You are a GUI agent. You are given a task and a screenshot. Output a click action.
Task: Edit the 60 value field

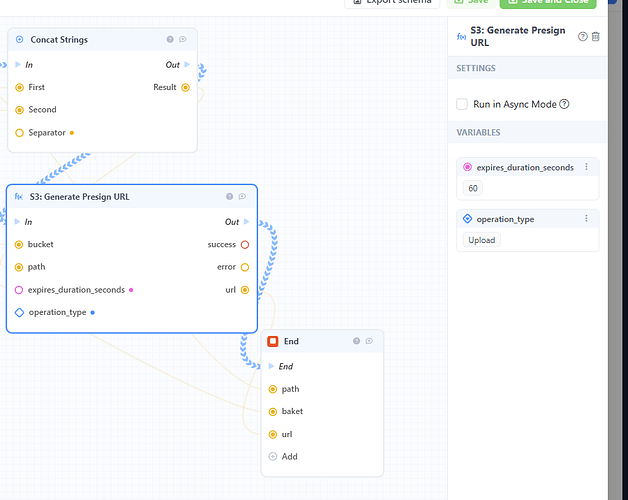pyautogui.click(x=473, y=188)
